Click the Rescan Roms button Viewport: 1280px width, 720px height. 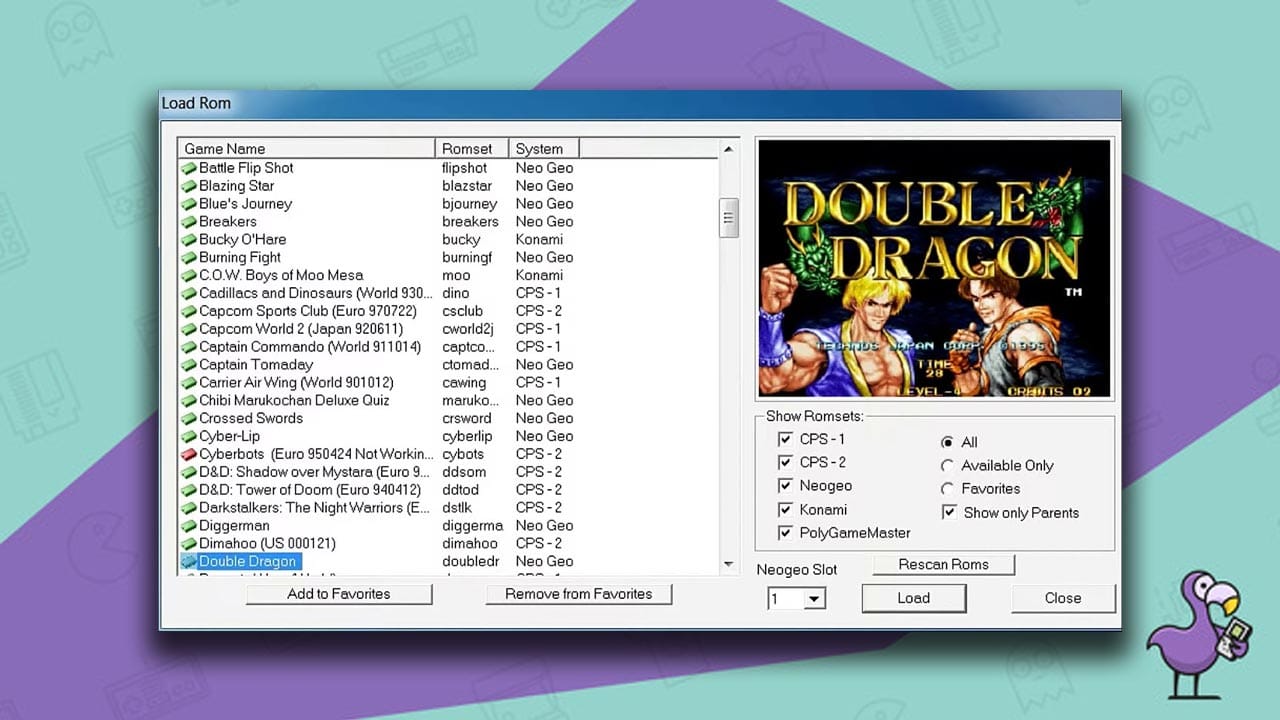tap(943, 565)
